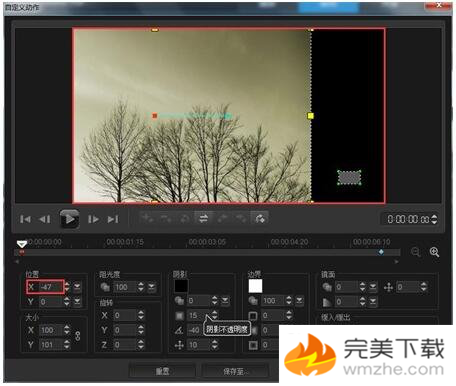Jump to end of clip
This screenshot has width=456, height=386.
113,219
